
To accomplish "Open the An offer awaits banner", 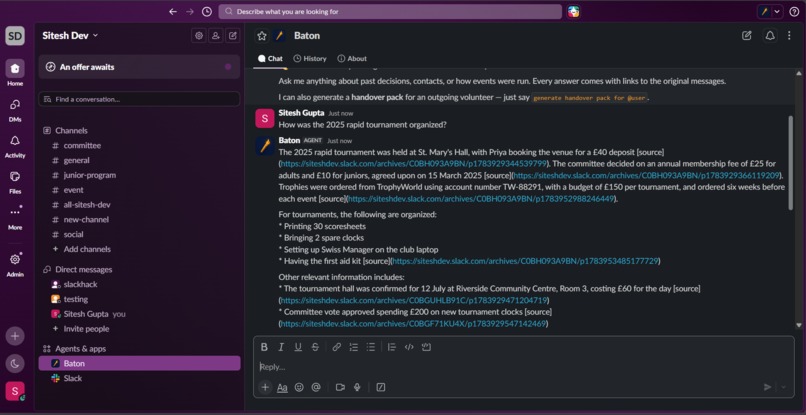I will click(x=139, y=67).
